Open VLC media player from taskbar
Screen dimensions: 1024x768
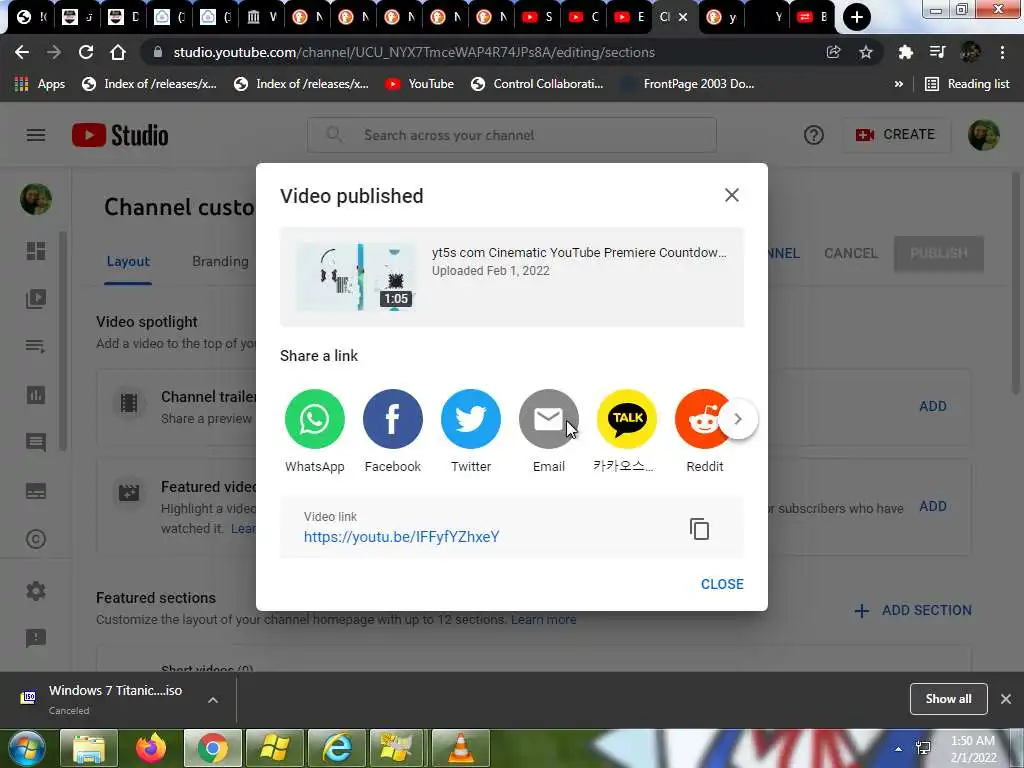(x=460, y=748)
